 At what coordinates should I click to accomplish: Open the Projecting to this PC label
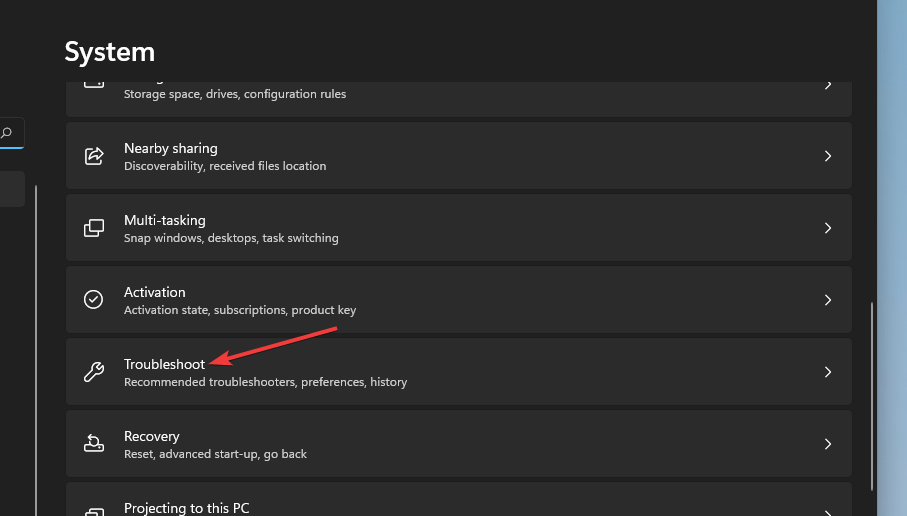point(186,508)
